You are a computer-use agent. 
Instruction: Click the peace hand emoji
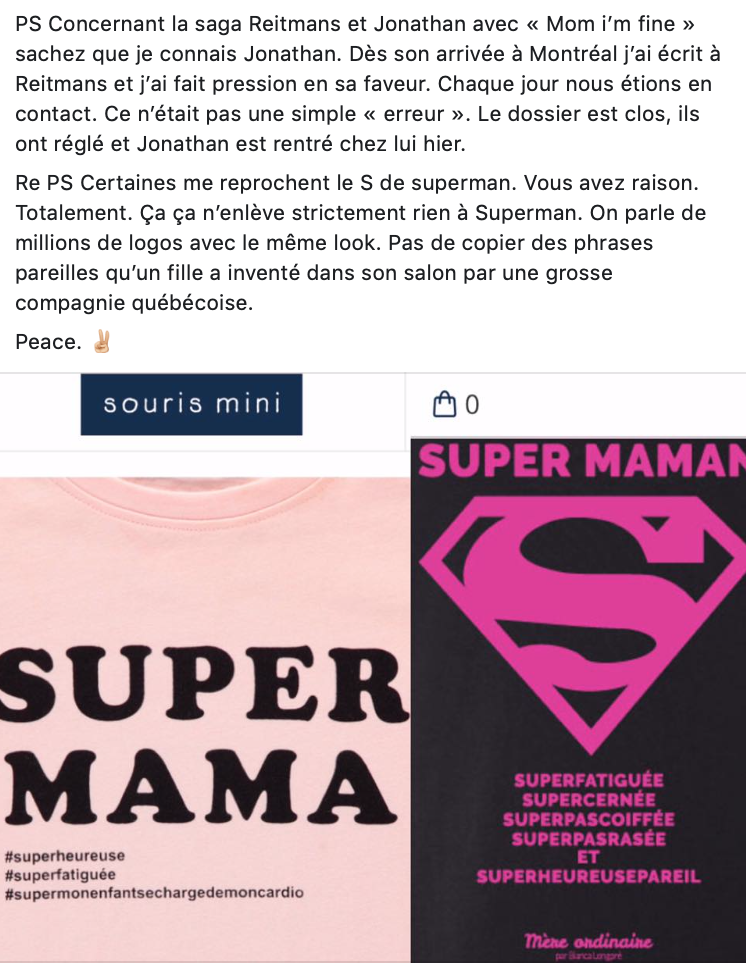coord(101,341)
